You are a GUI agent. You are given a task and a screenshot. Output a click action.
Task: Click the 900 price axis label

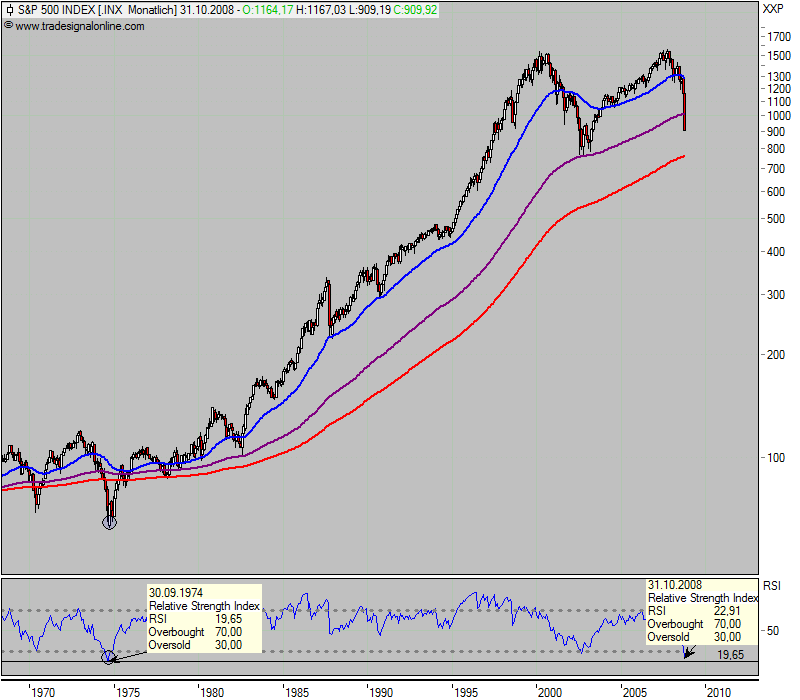coord(776,132)
